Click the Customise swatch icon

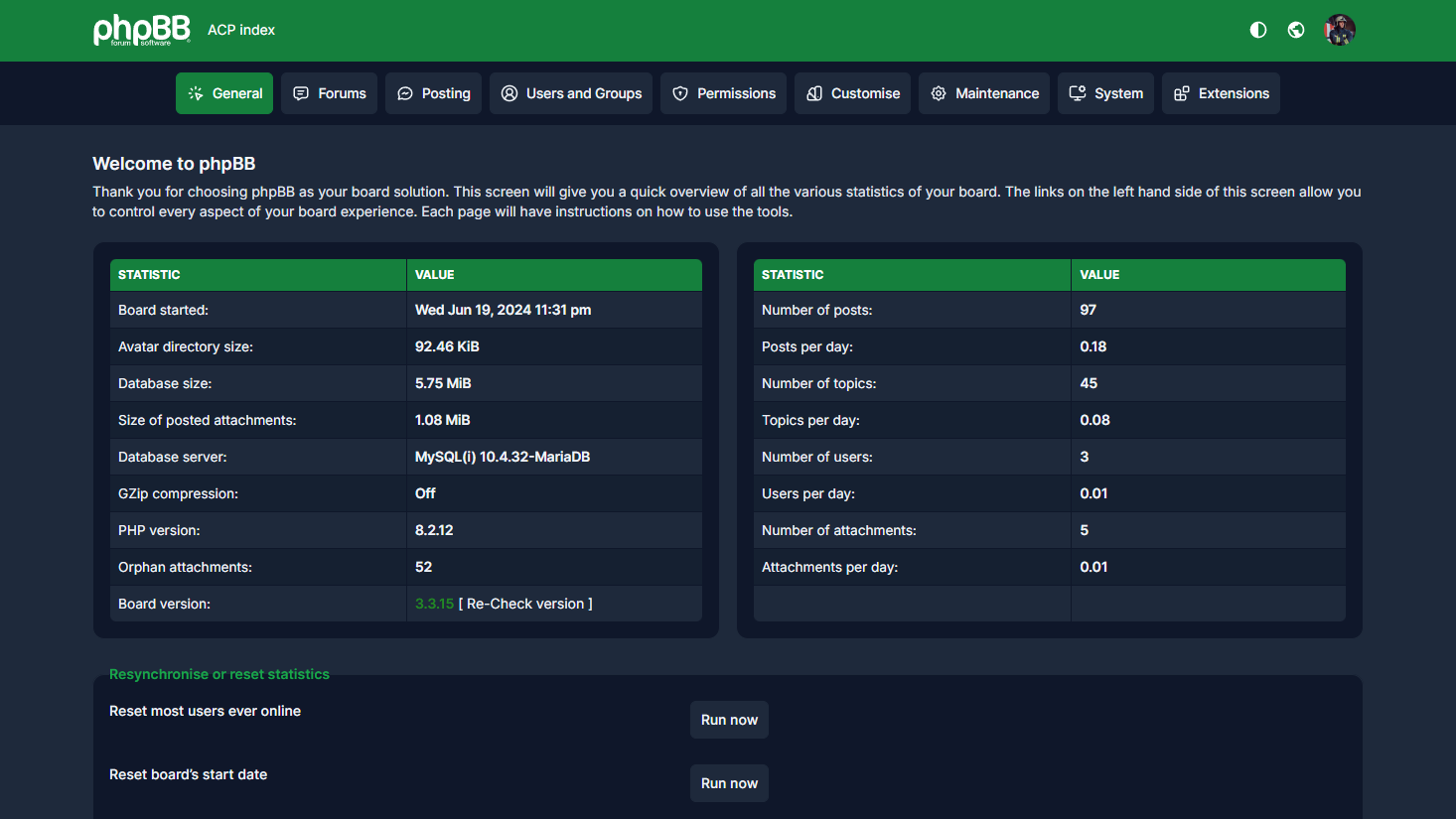coord(814,93)
